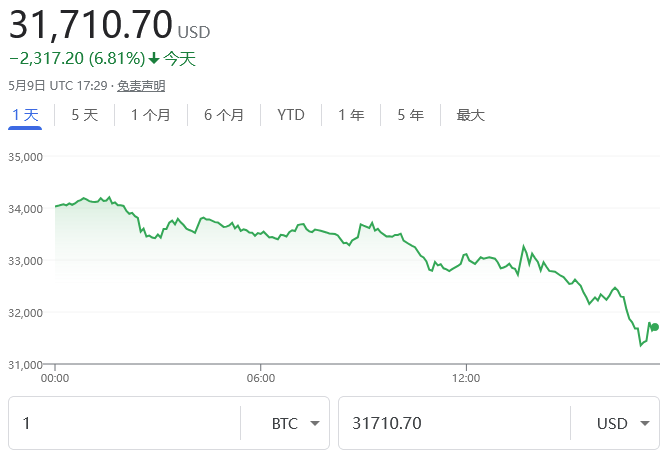Switch to the 5 天 tab
Viewport: 662px width, 456px height.
pos(85,115)
